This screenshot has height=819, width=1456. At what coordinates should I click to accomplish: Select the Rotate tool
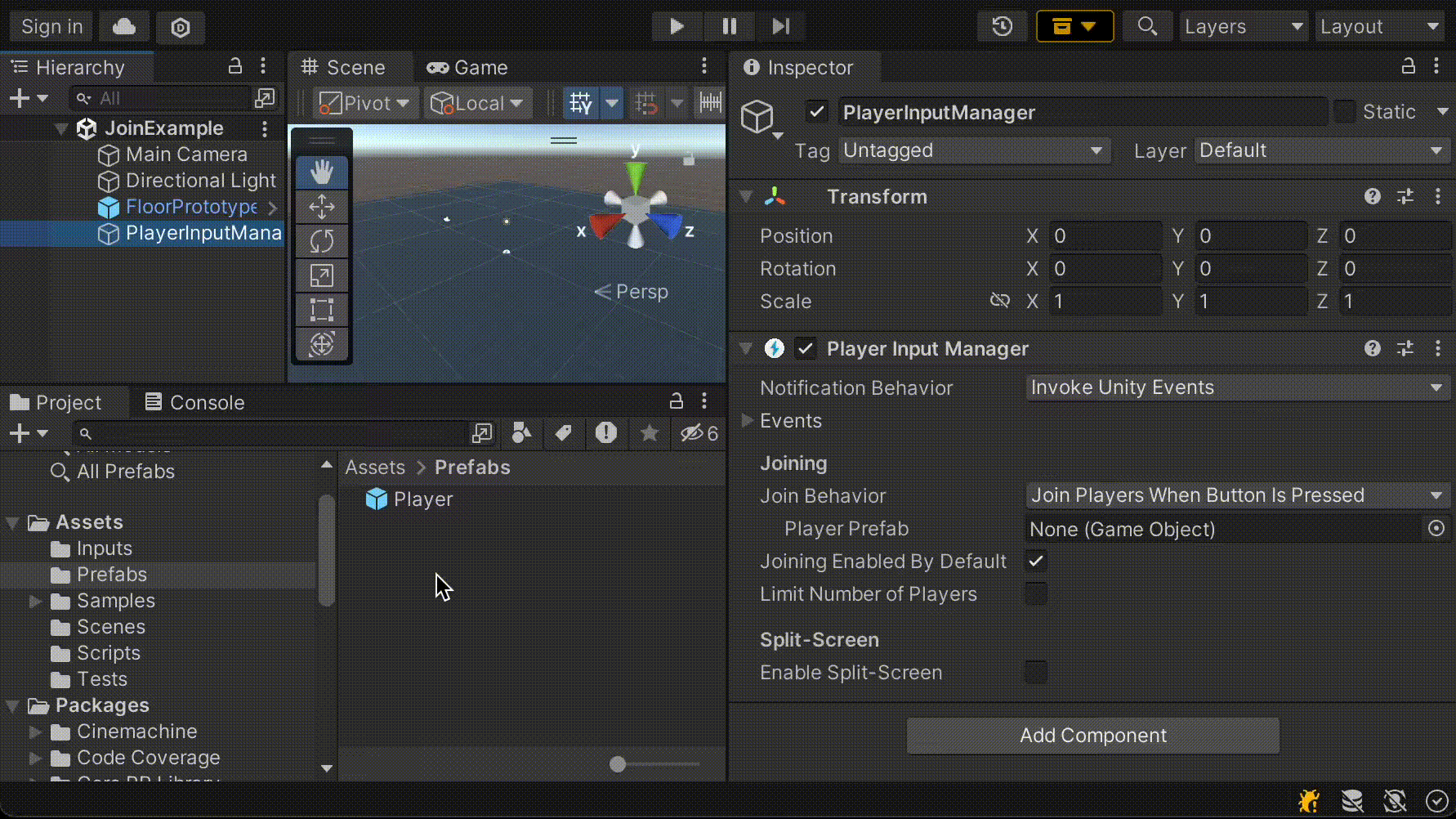pyautogui.click(x=322, y=241)
